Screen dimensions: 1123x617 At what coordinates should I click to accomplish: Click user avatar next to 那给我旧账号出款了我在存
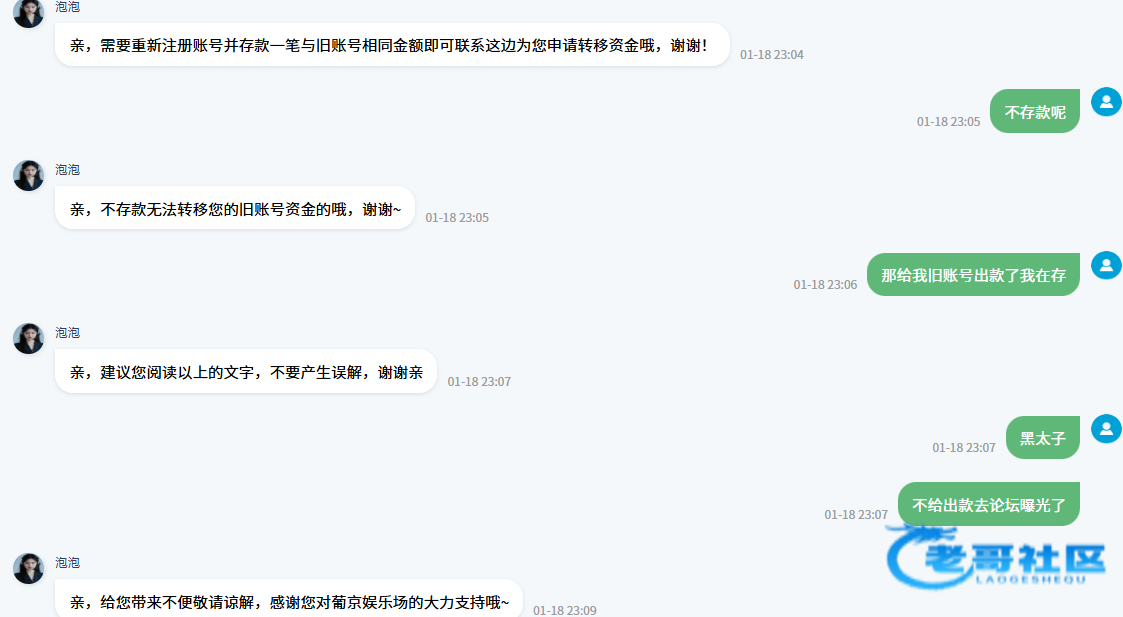1106,265
